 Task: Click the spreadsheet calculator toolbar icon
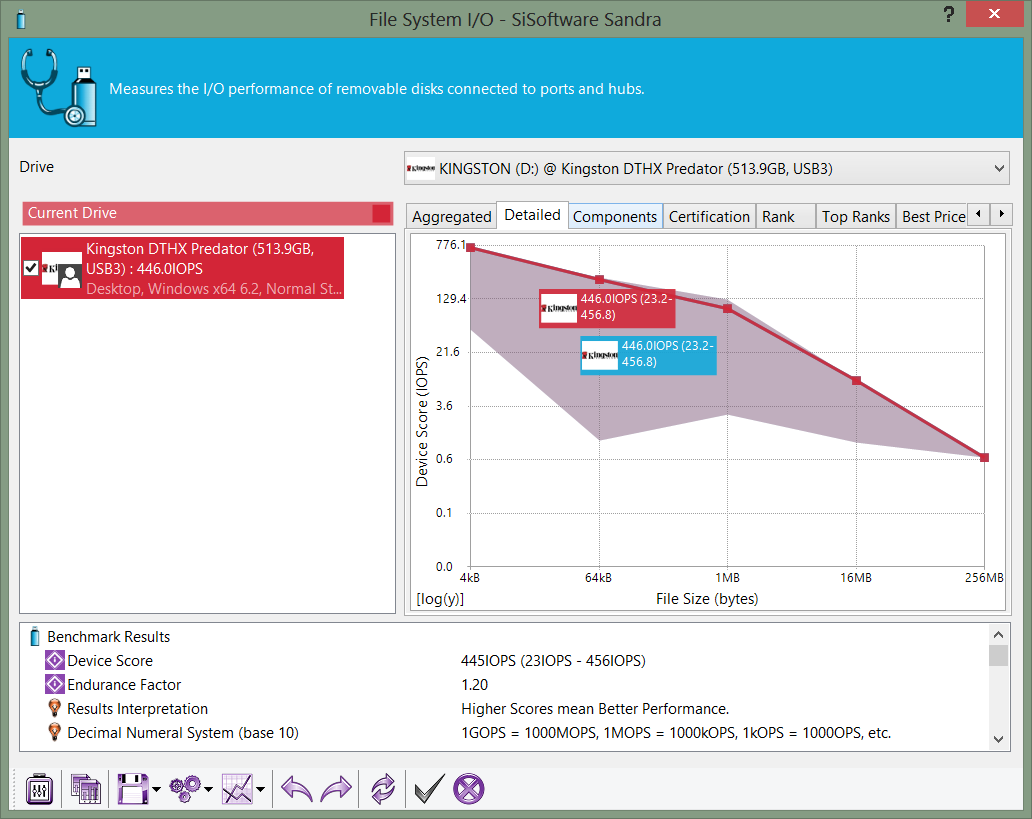click(x=86, y=789)
